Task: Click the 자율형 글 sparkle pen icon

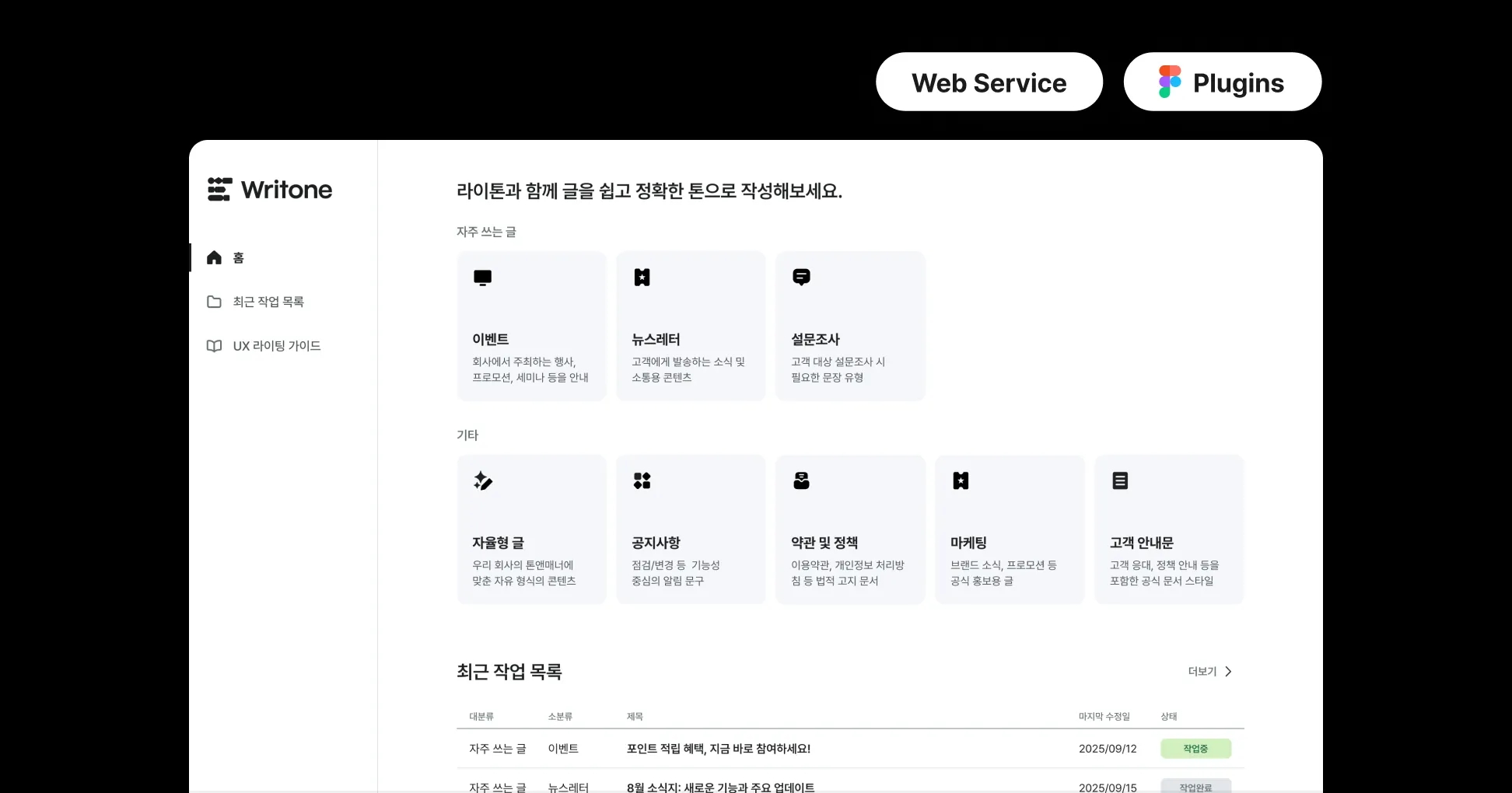Action: point(482,481)
